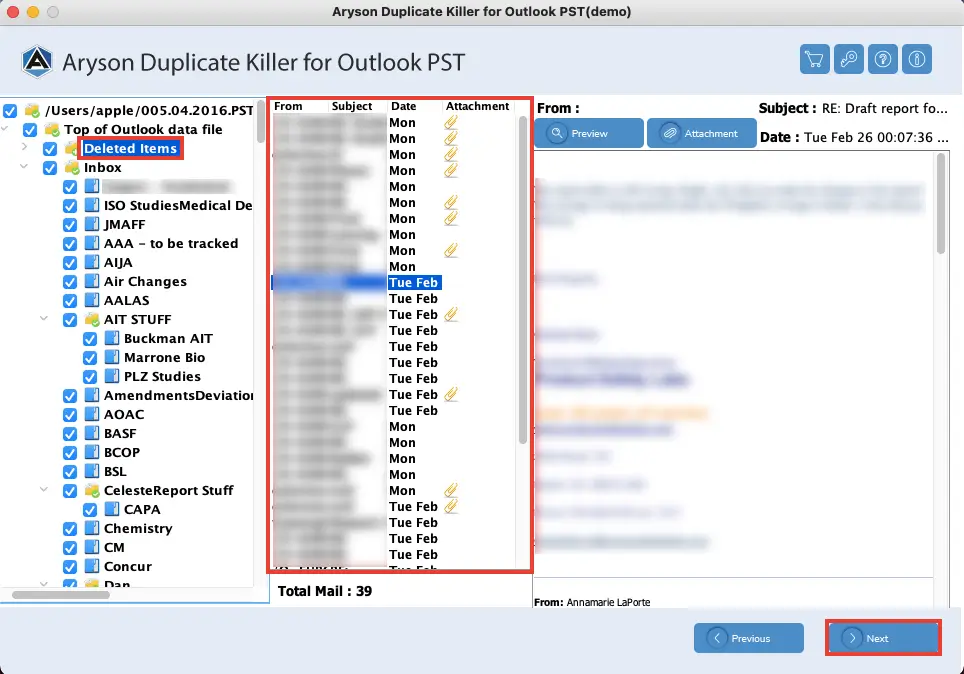Image resolution: width=964 pixels, height=674 pixels.
Task: Click the PST file folder icon
Action: pyautogui.click(x=32, y=111)
